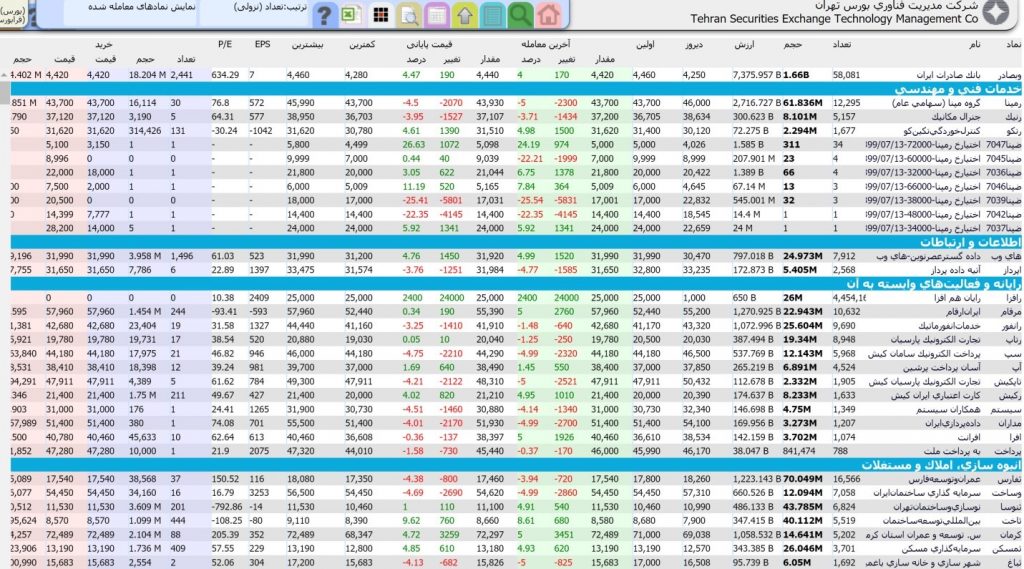
Task: Click the document magnifier icon in toolbar
Action: [x=409, y=14]
